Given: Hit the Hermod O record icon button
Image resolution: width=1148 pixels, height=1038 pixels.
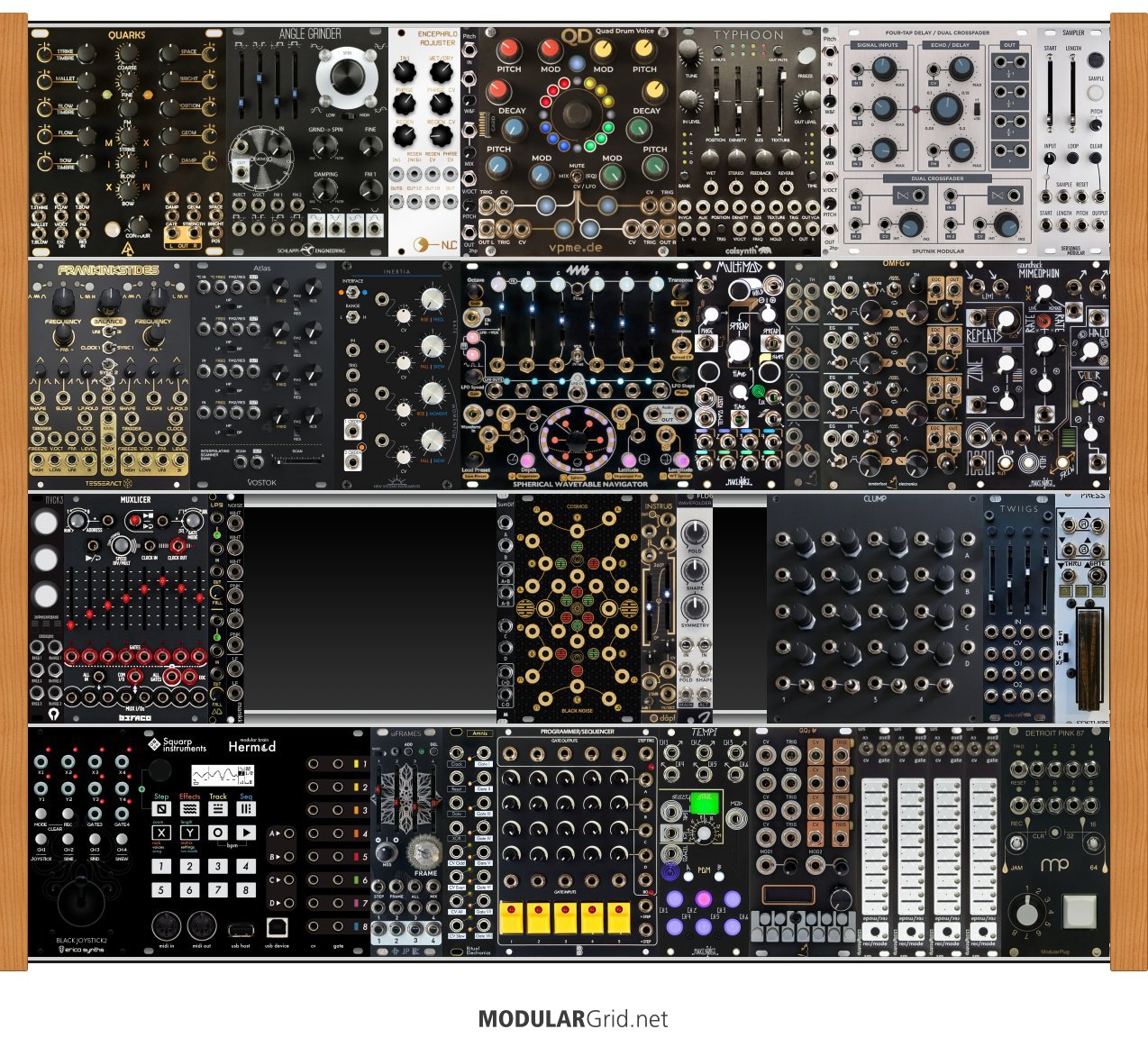Looking at the screenshot, I should coord(218,833).
